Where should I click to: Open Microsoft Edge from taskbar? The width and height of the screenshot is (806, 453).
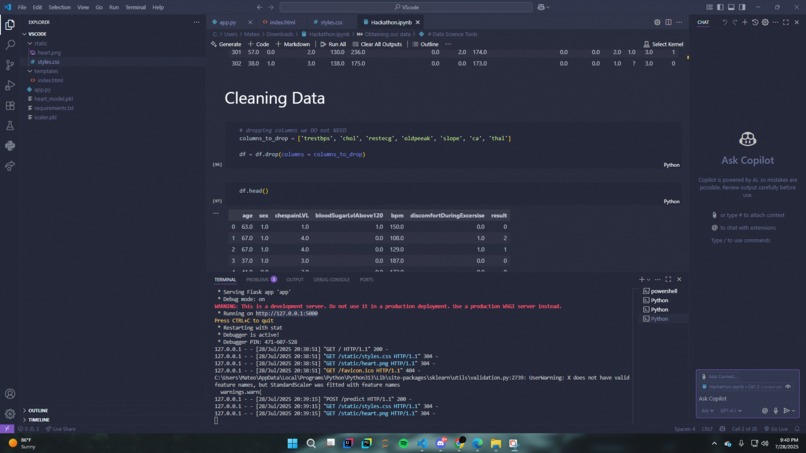(477, 443)
